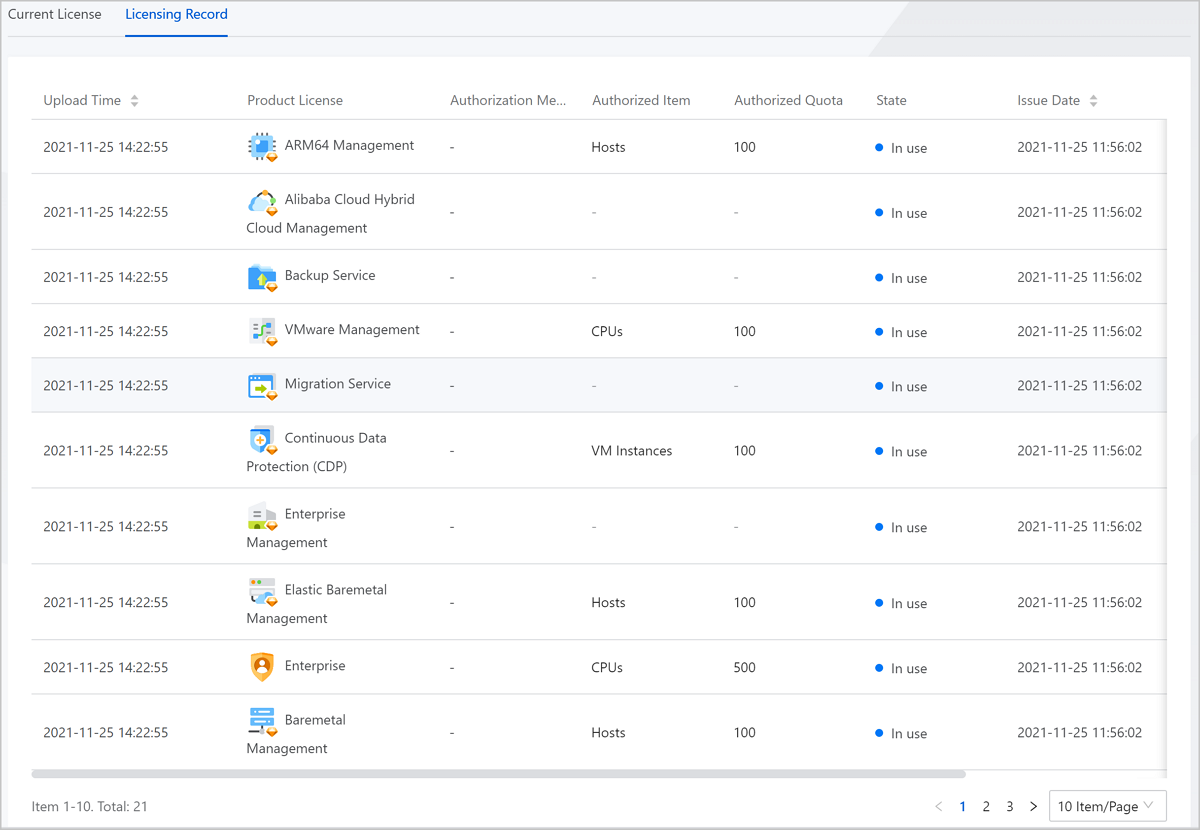
Task: Click the next page arrow
Action: point(1033,806)
